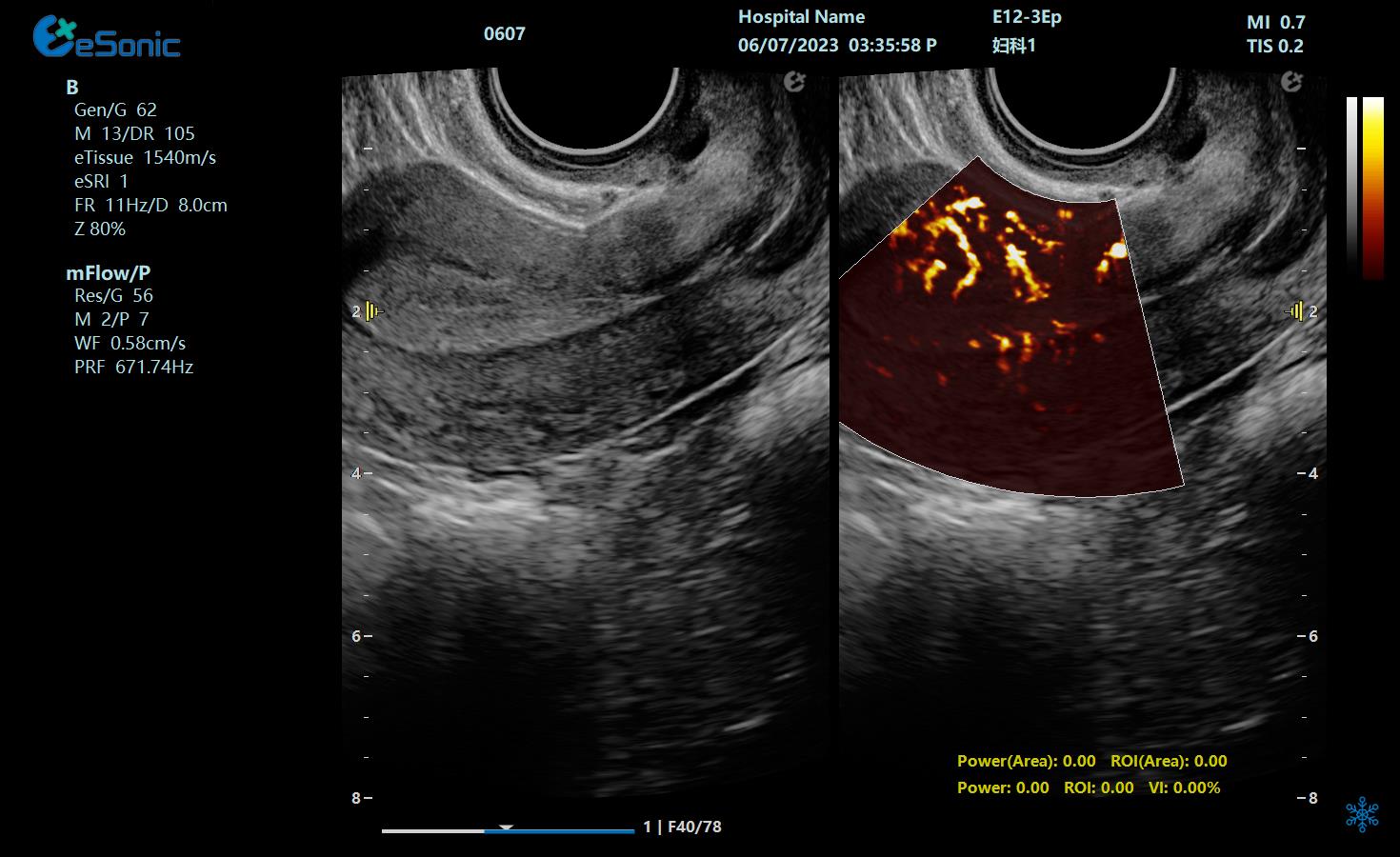Click the grayscale map bar
The height and width of the screenshot is (857, 1400).
click(1351, 181)
